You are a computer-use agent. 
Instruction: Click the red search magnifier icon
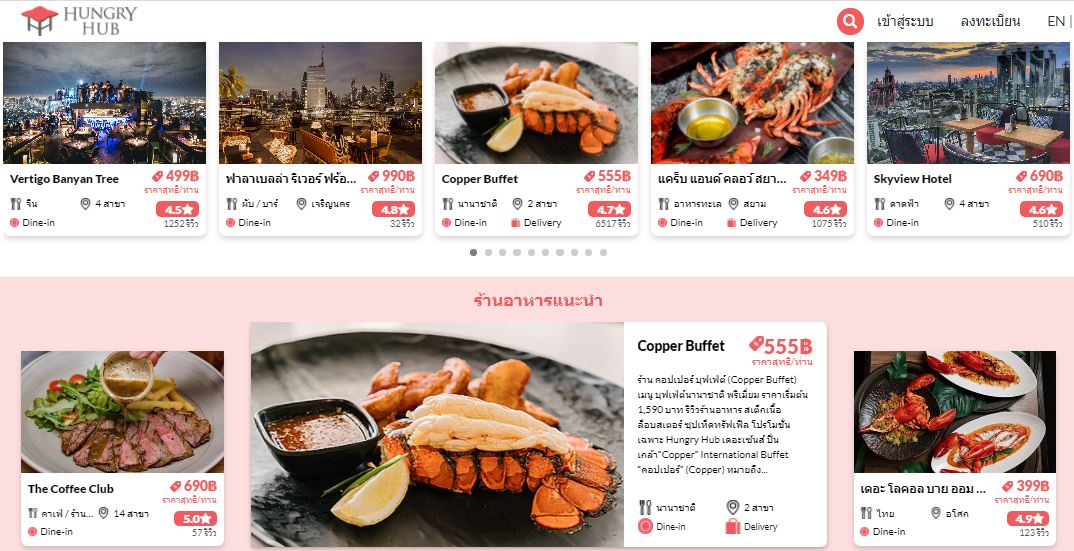[850, 21]
